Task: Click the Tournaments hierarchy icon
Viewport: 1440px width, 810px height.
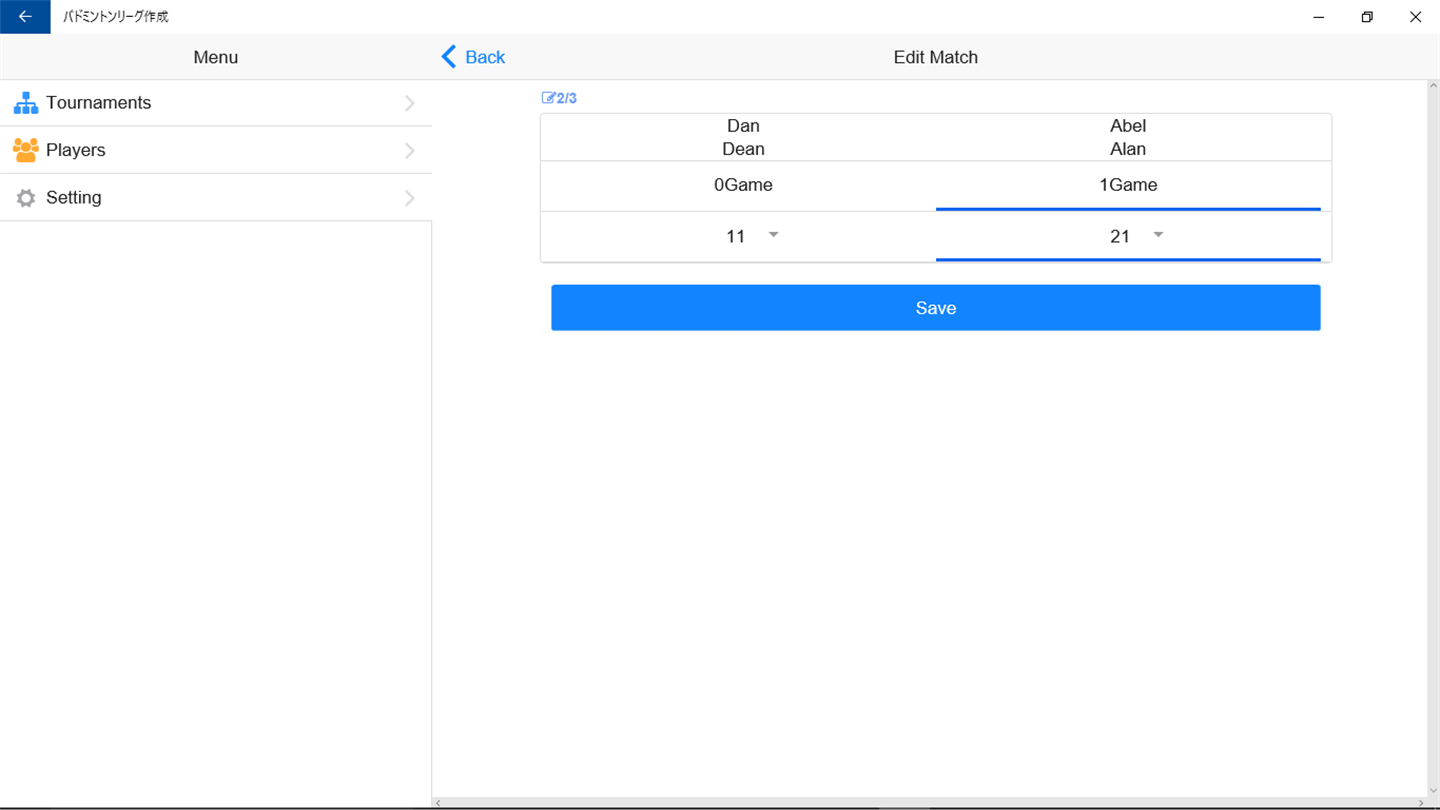Action: click(x=26, y=103)
